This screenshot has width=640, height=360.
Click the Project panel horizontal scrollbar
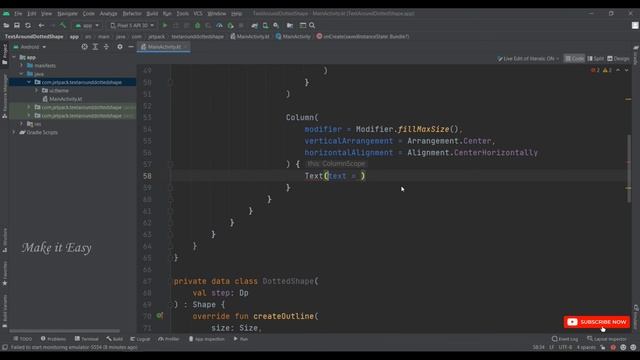tap(65, 331)
